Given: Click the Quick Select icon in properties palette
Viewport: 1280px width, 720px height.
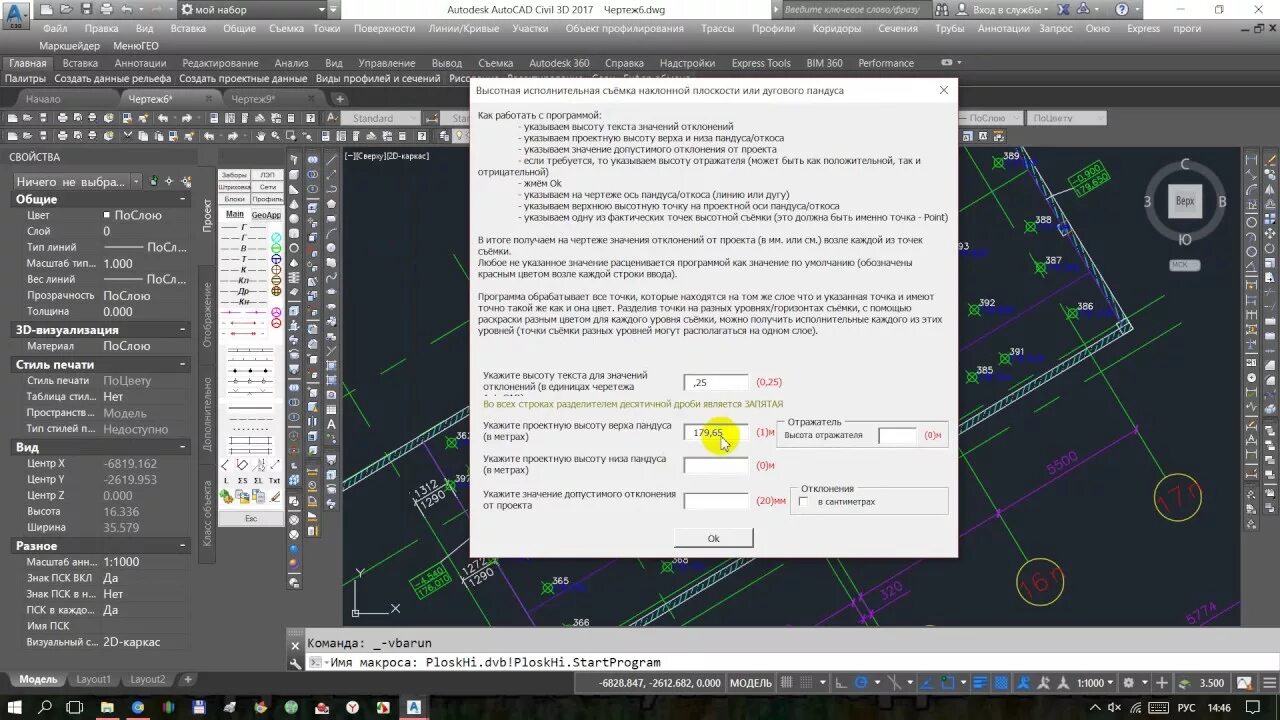Looking at the screenshot, I should coord(185,182).
